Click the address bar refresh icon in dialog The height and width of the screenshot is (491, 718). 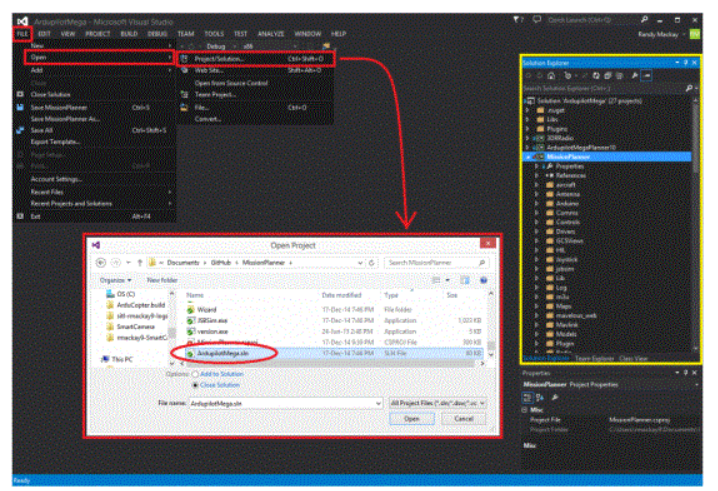click(371, 262)
